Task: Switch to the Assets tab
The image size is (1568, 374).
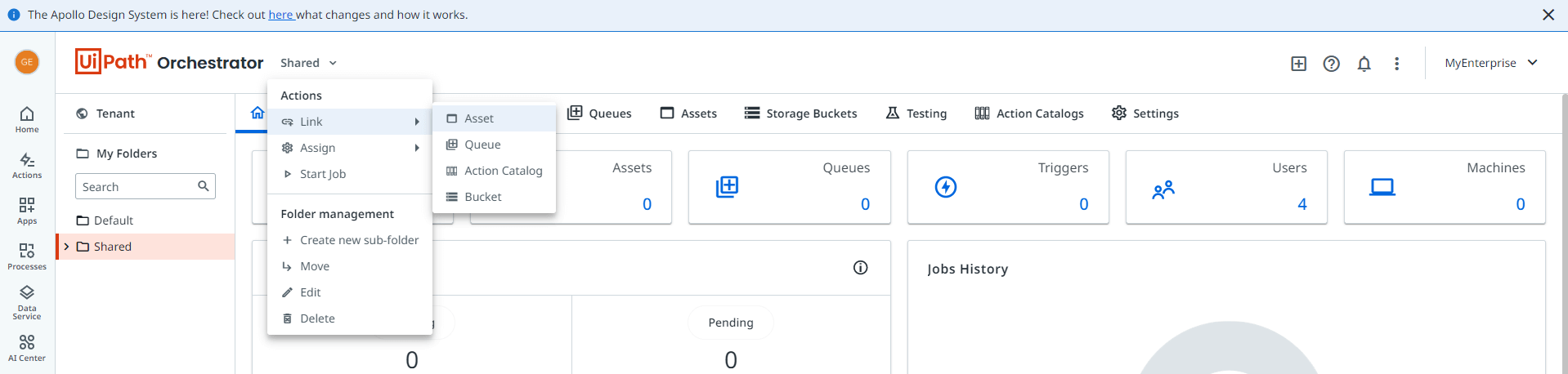Action: tap(688, 114)
